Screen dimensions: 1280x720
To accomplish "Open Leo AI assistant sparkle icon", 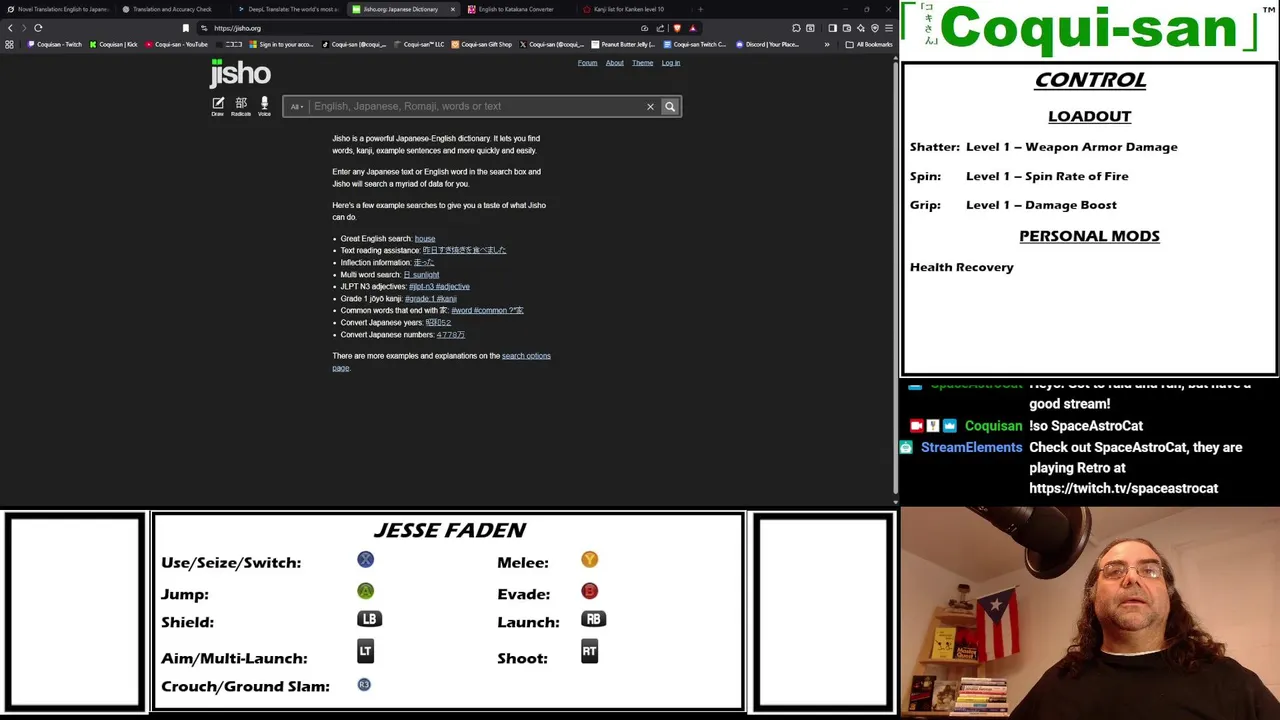I will [x=860, y=28].
